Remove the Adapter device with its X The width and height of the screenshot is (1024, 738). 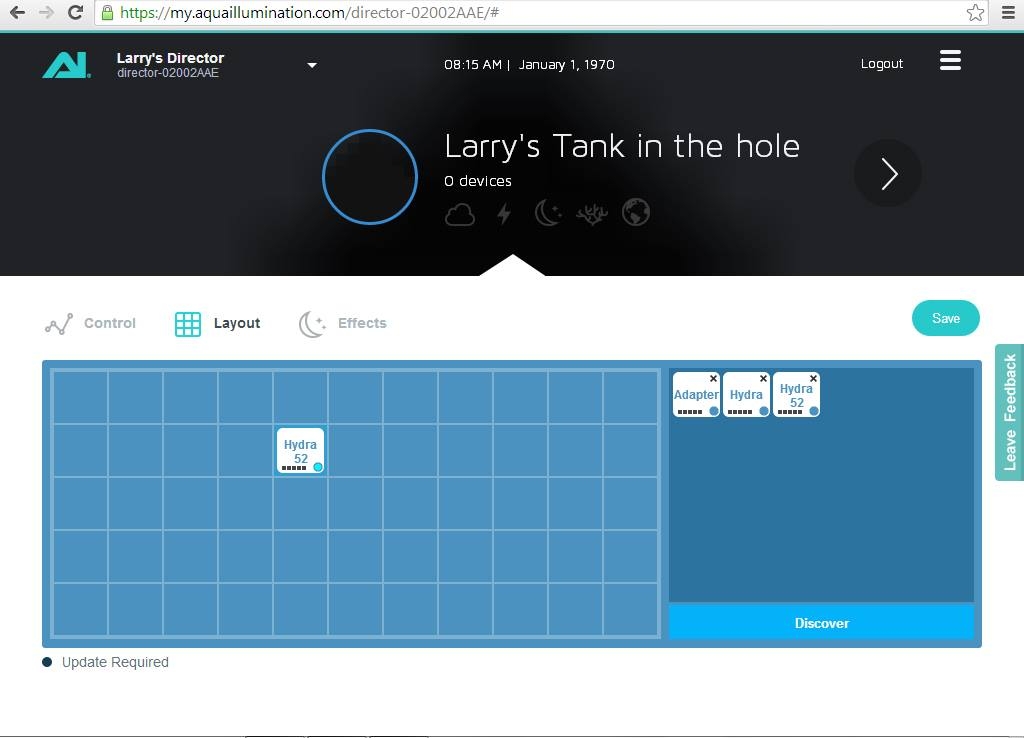click(x=713, y=379)
